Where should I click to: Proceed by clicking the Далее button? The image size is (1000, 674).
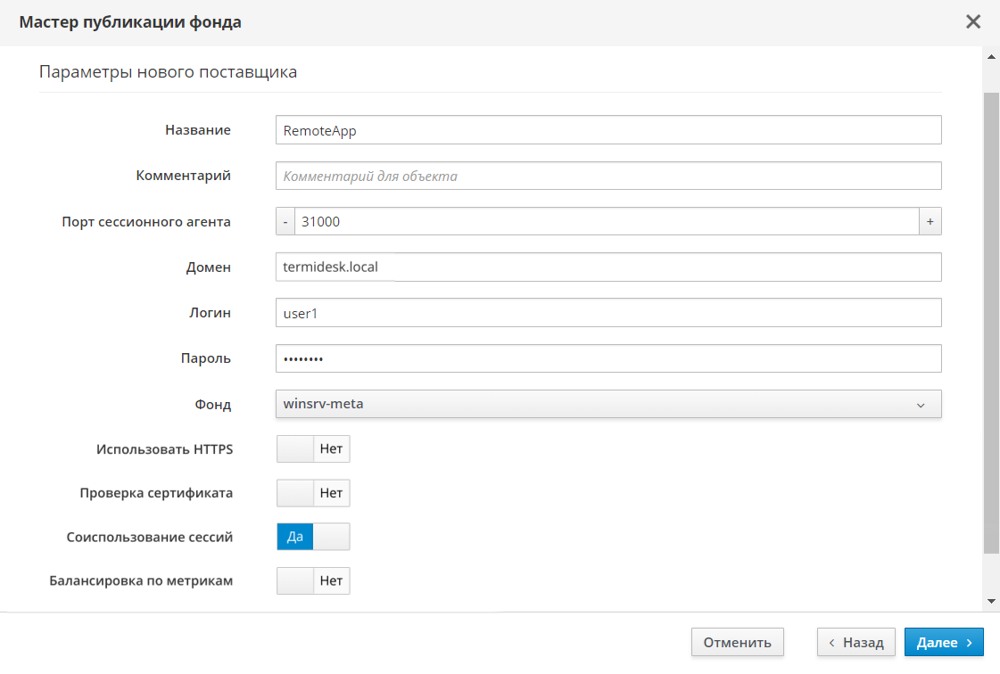click(943, 642)
